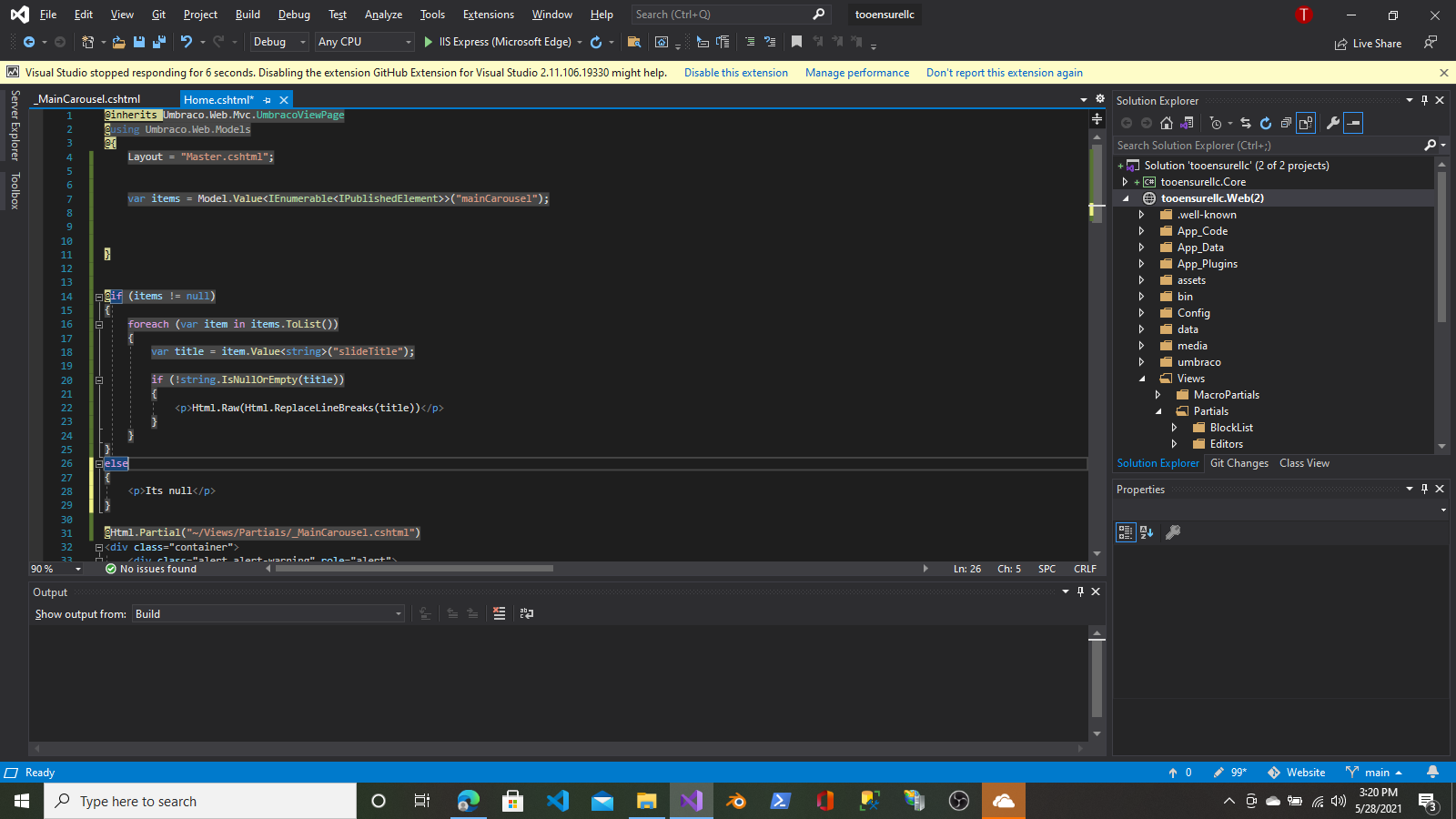
Task: Click Alphabetical sort icon in Properties panel
Action: pyautogui.click(x=1147, y=532)
